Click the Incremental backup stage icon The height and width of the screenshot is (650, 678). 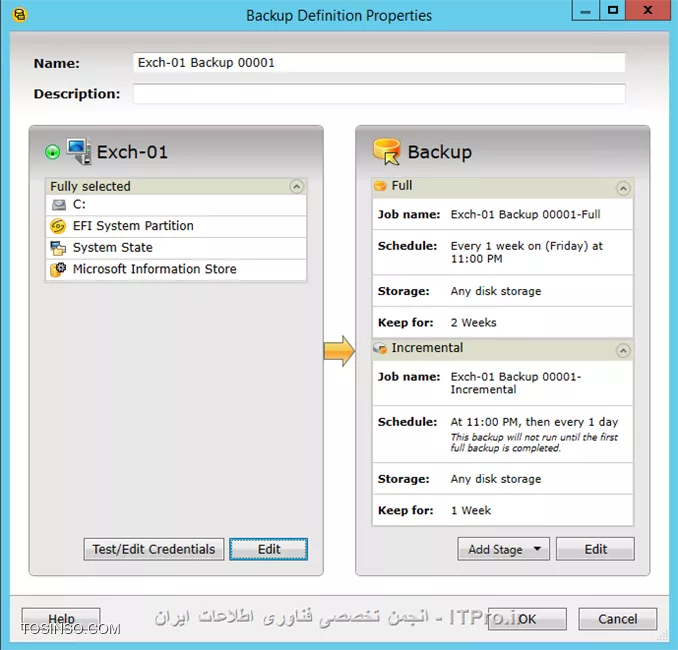tap(380, 348)
